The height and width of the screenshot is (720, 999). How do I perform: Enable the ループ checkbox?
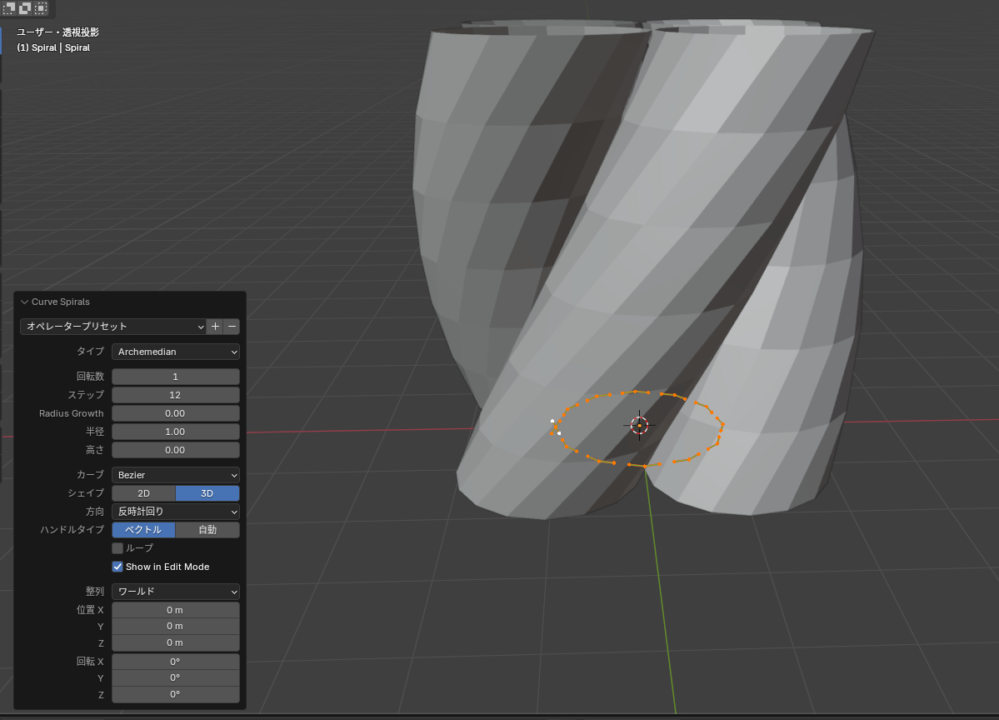coord(117,548)
